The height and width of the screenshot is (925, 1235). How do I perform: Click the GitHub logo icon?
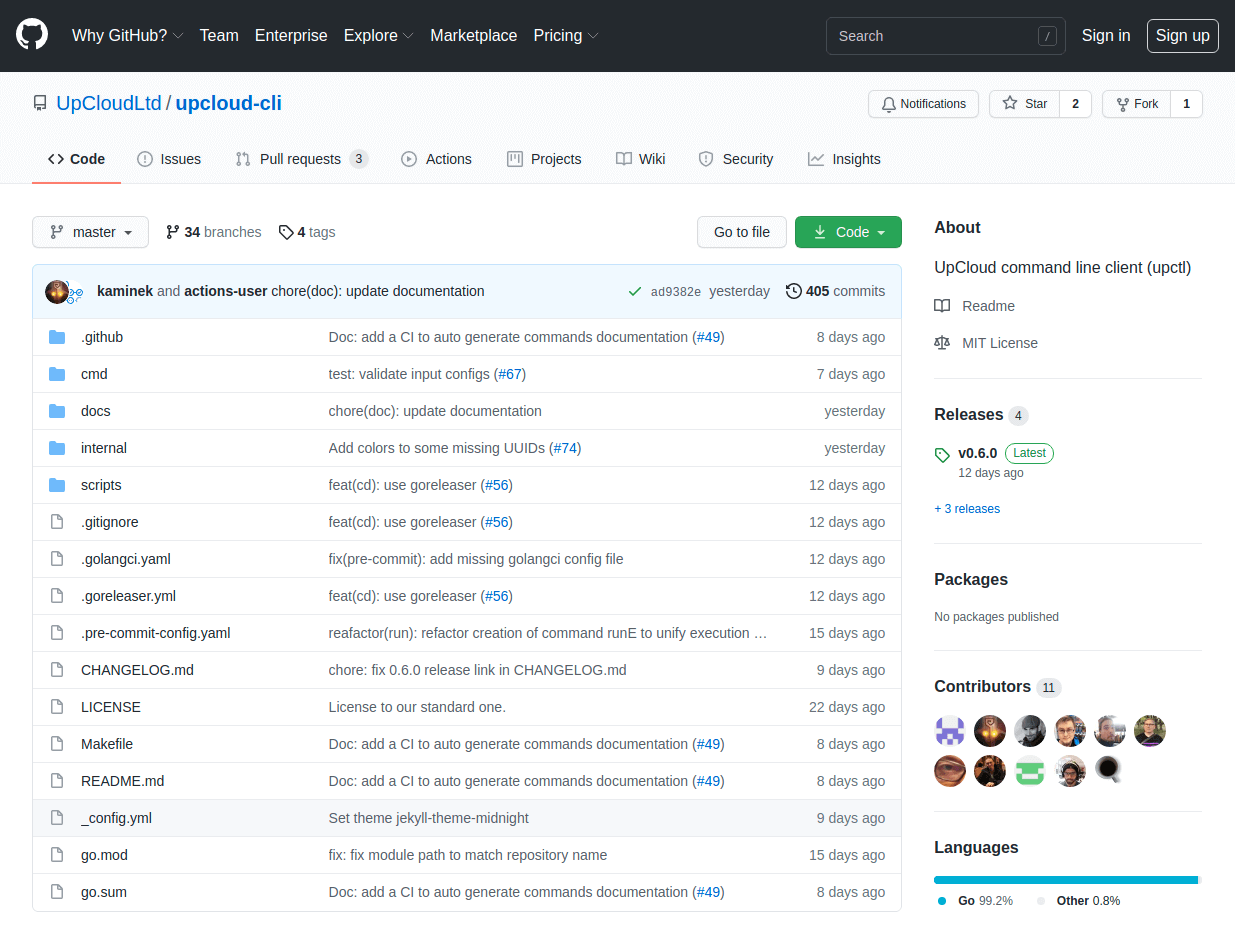[32, 35]
